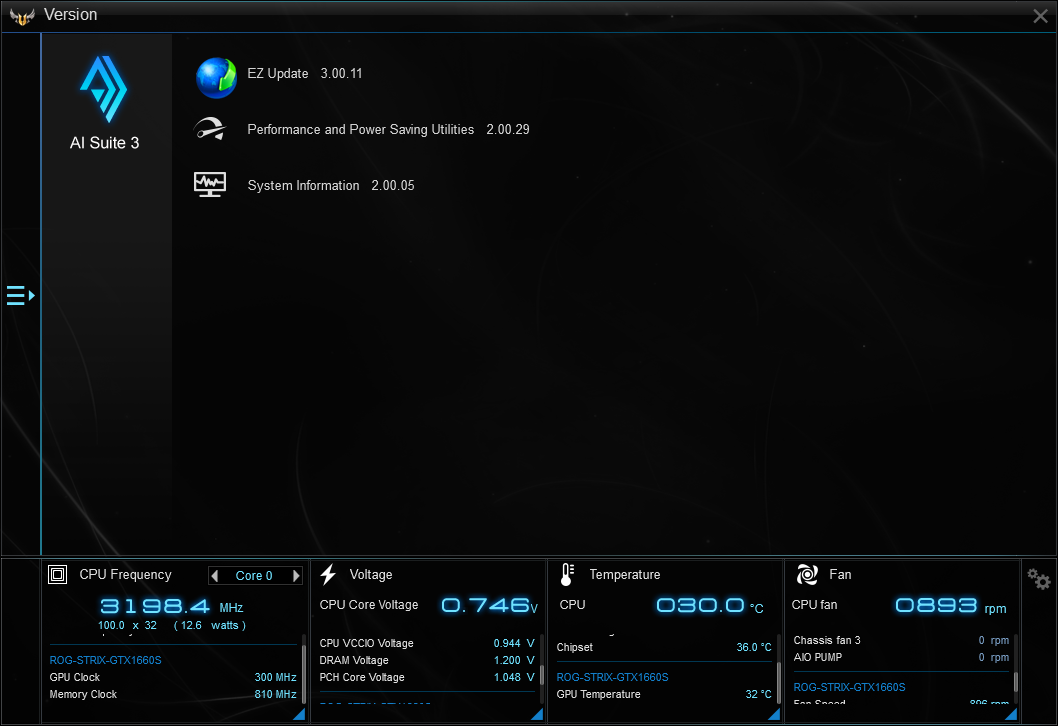This screenshot has width=1058, height=726.
Task: Click the CPU Core Voltage label
Action: click(x=368, y=605)
